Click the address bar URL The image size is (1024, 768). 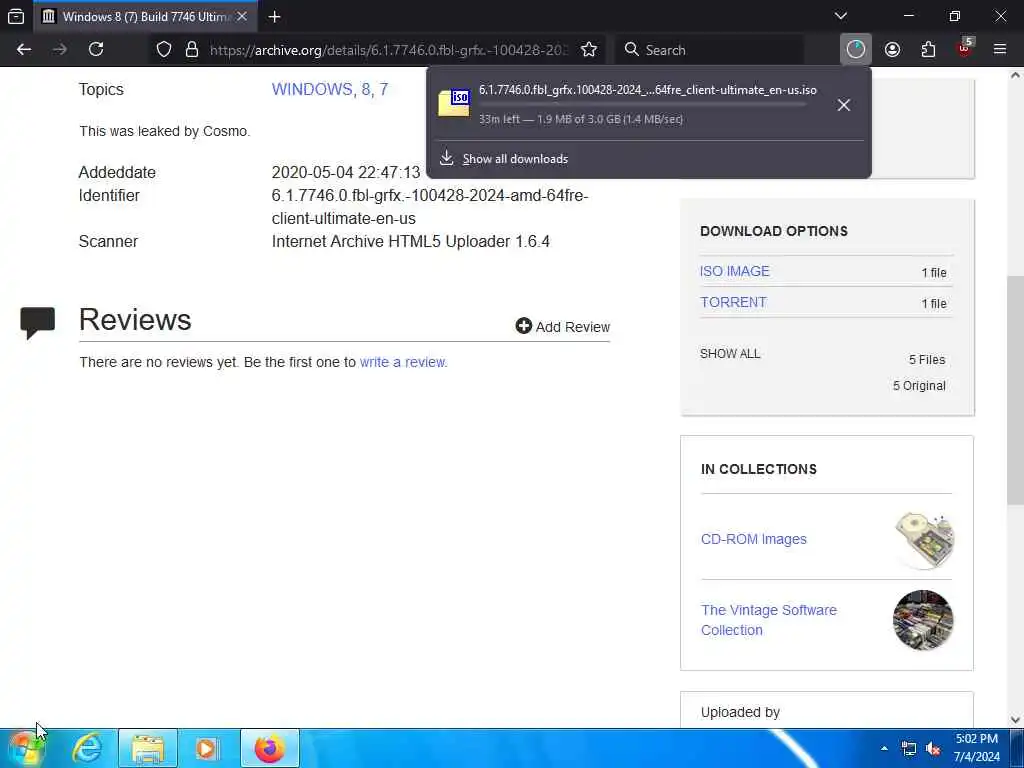389,50
